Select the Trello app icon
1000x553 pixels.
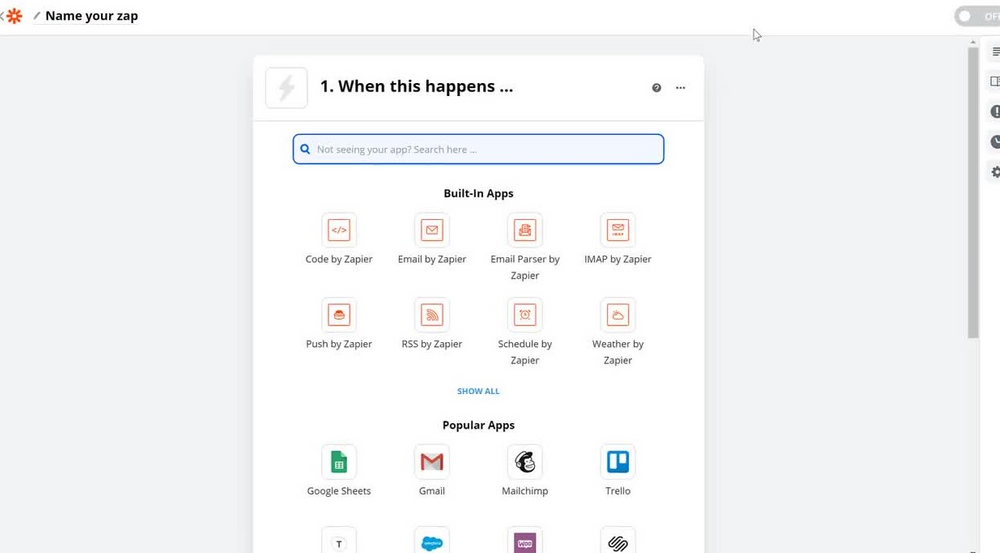click(x=618, y=461)
